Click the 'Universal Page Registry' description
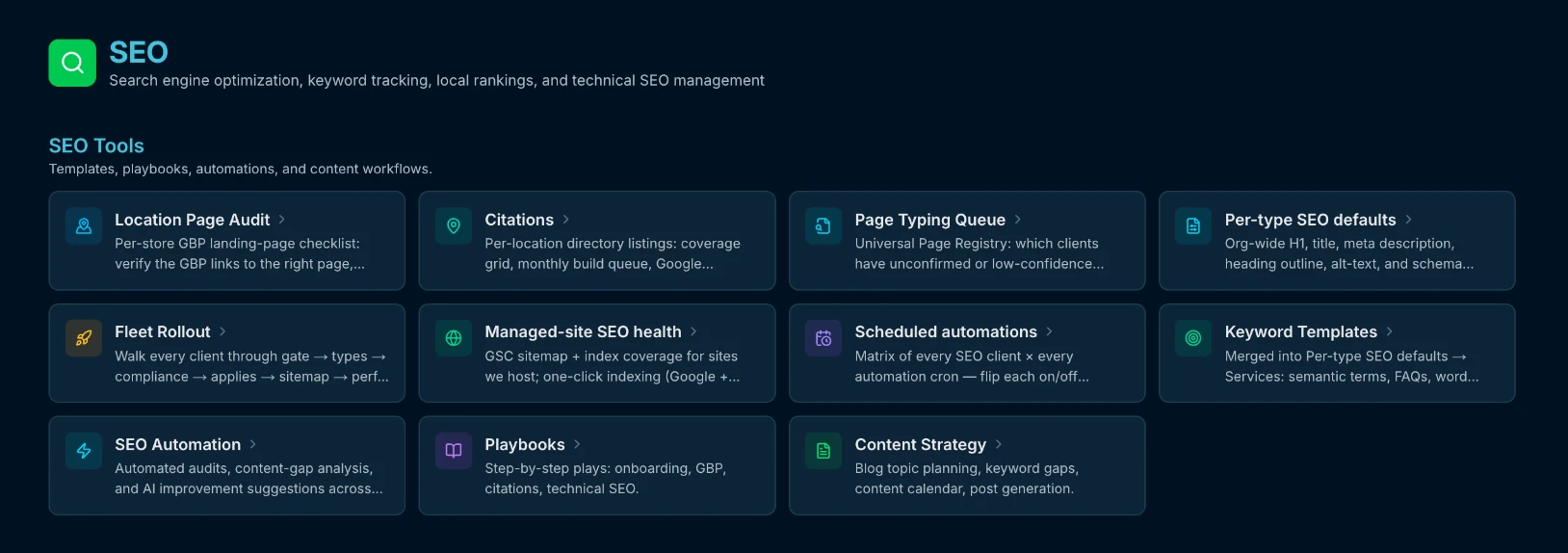This screenshot has width=1568, height=553. (979, 253)
